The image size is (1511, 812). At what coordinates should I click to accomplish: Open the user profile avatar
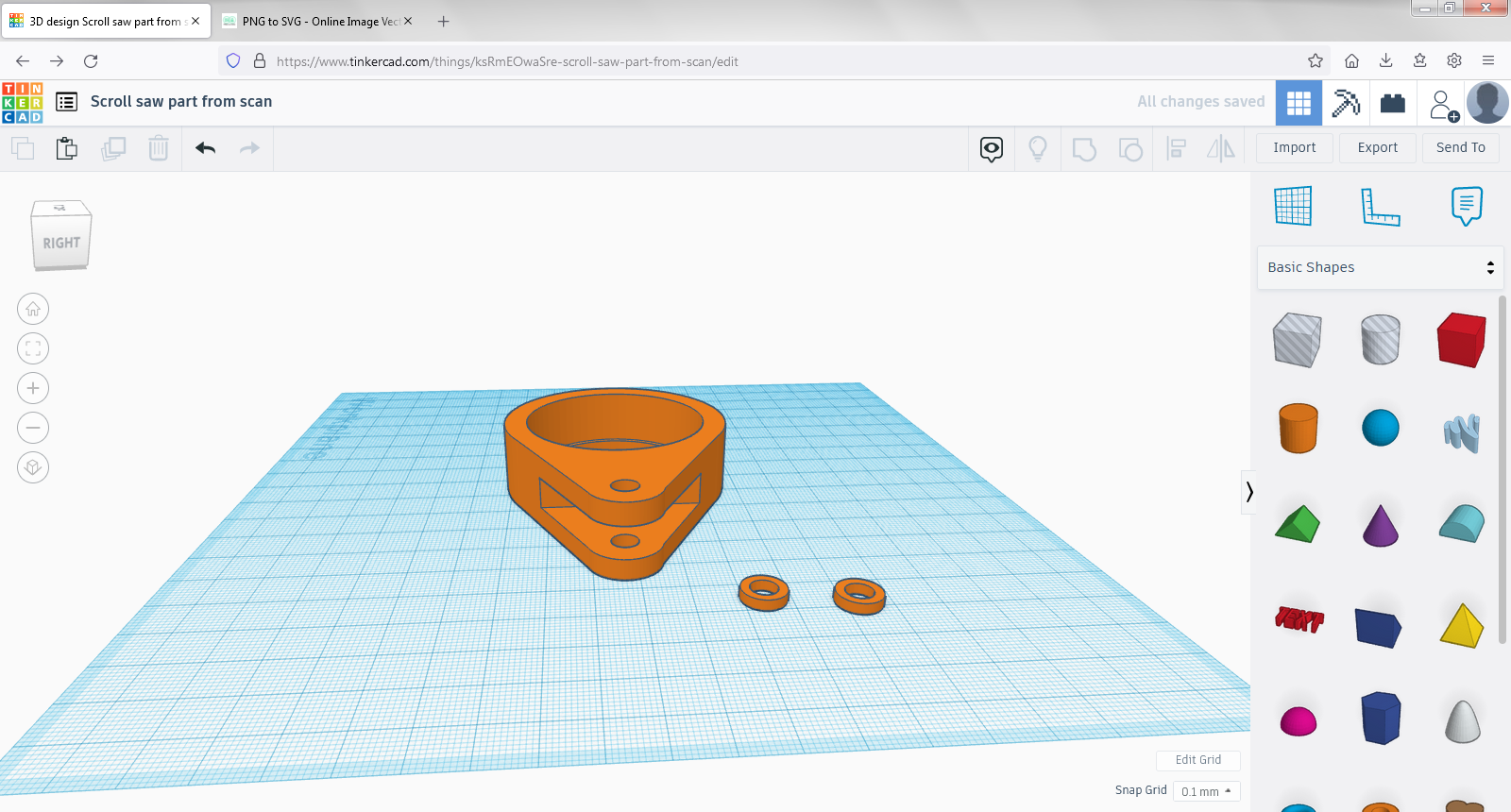coord(1487,103)
